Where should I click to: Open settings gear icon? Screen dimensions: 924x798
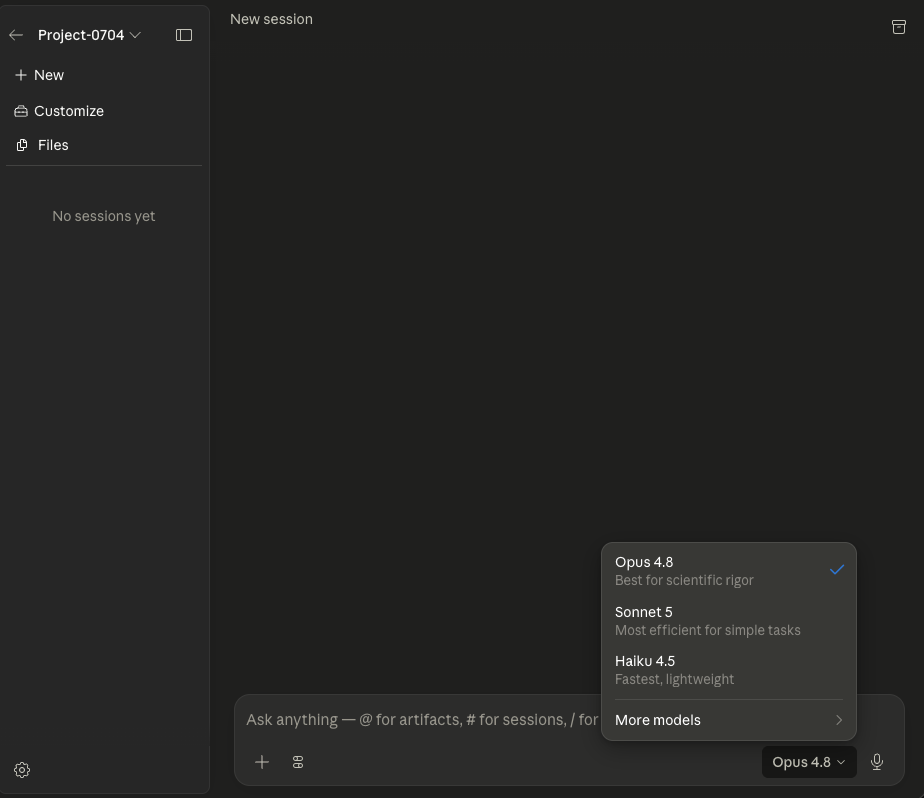click(x=22, y=770)
